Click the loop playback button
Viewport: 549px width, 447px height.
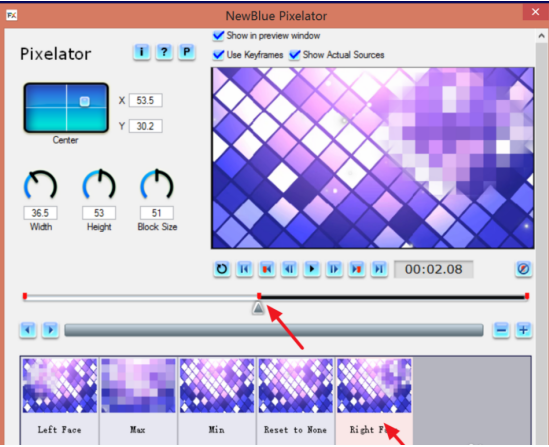pyautogui.click(x=222, y=269)
